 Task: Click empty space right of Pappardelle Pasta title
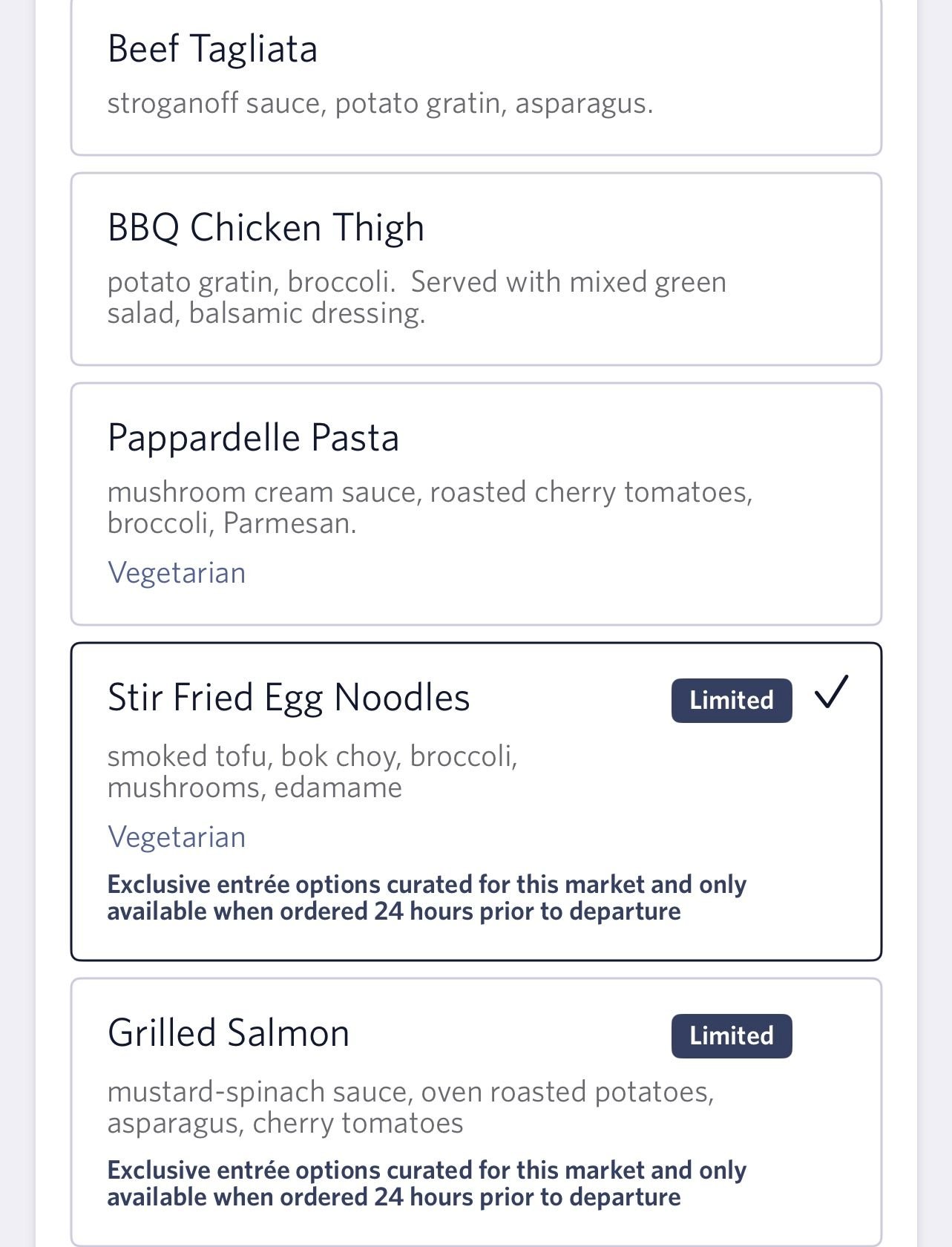click(x=631, y=437)
